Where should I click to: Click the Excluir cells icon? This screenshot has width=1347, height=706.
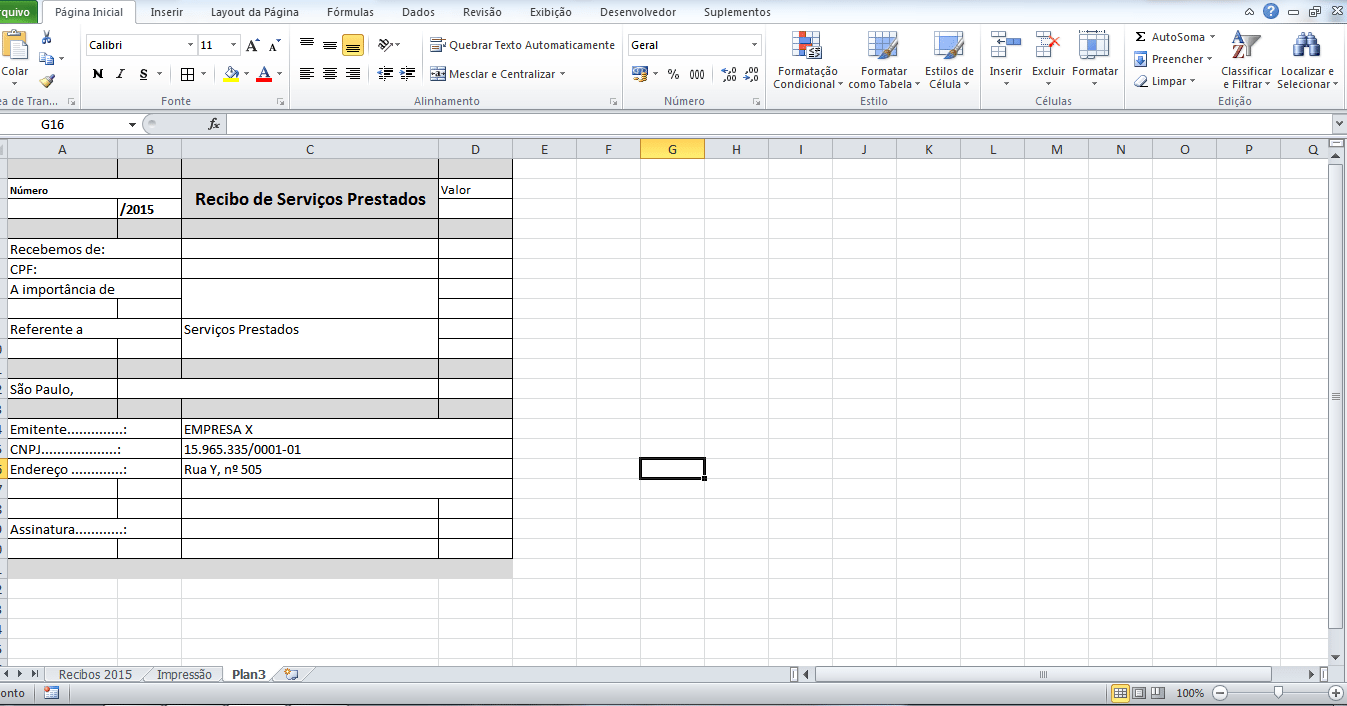point(1048,47)
